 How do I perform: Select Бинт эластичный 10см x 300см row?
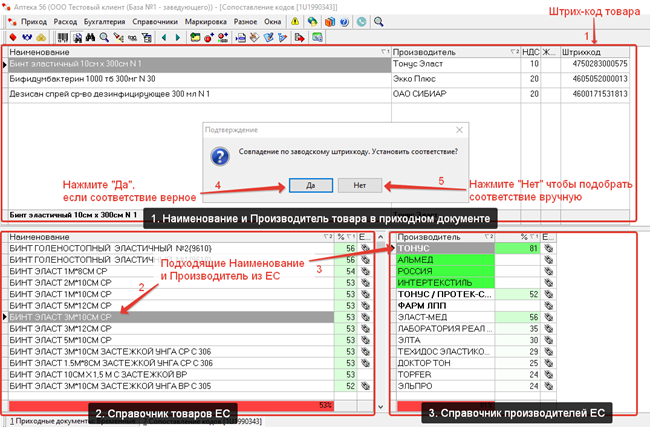tap(199, 64)
